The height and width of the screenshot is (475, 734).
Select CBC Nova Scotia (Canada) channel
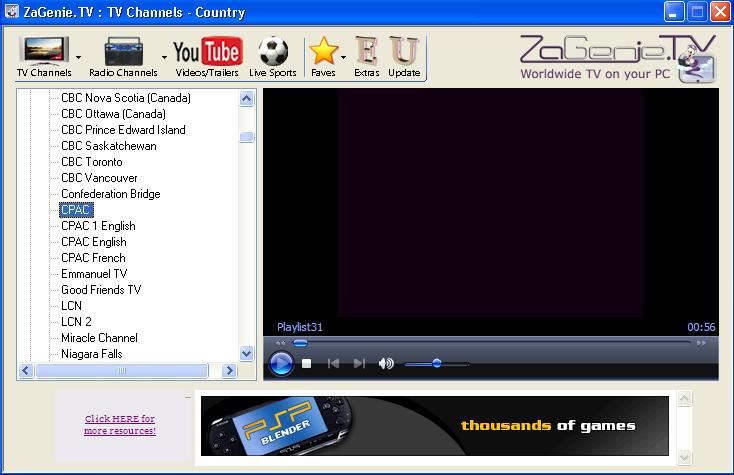click(126, 98)
